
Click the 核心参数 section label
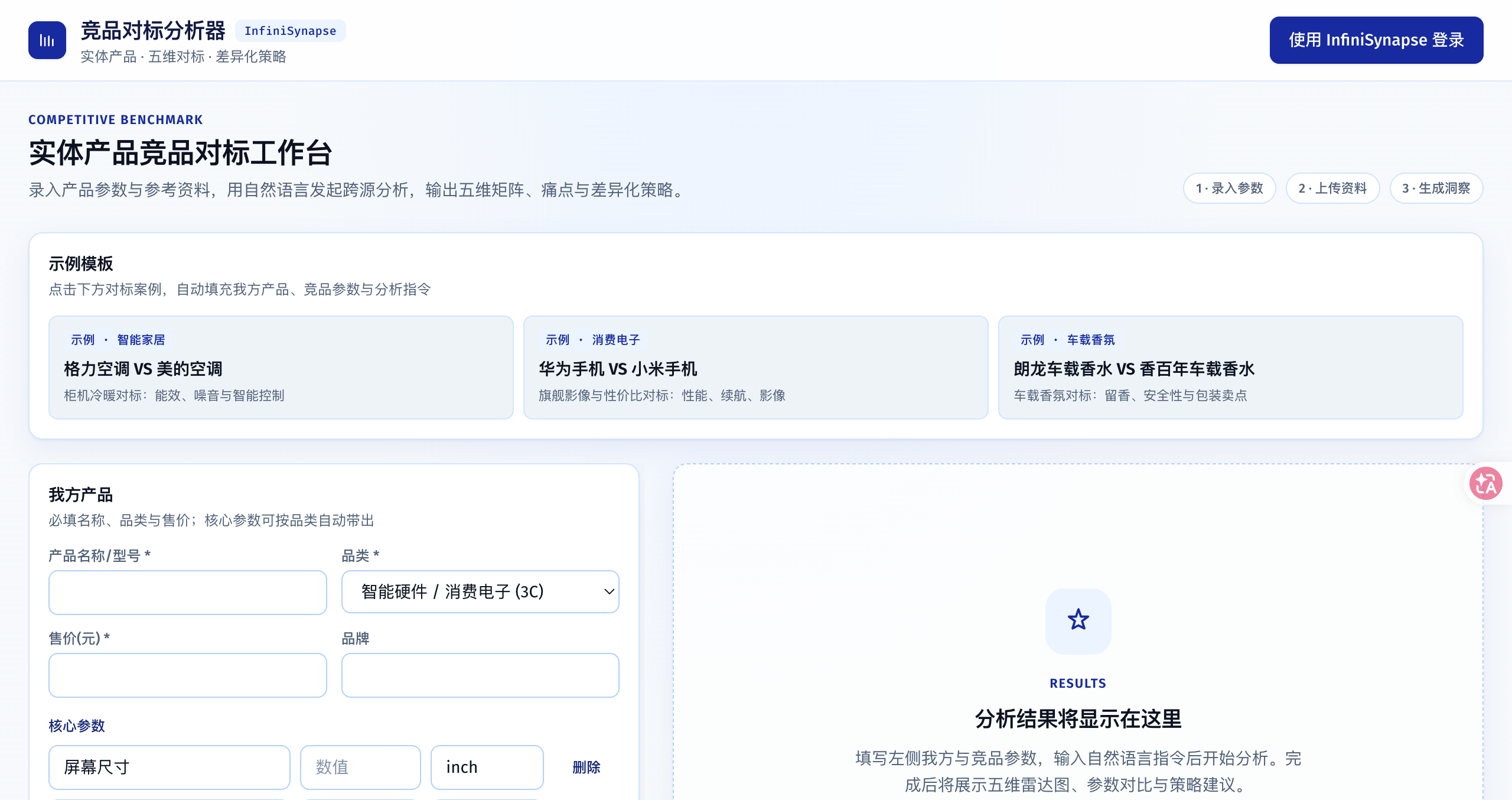(x=77, y=726)
